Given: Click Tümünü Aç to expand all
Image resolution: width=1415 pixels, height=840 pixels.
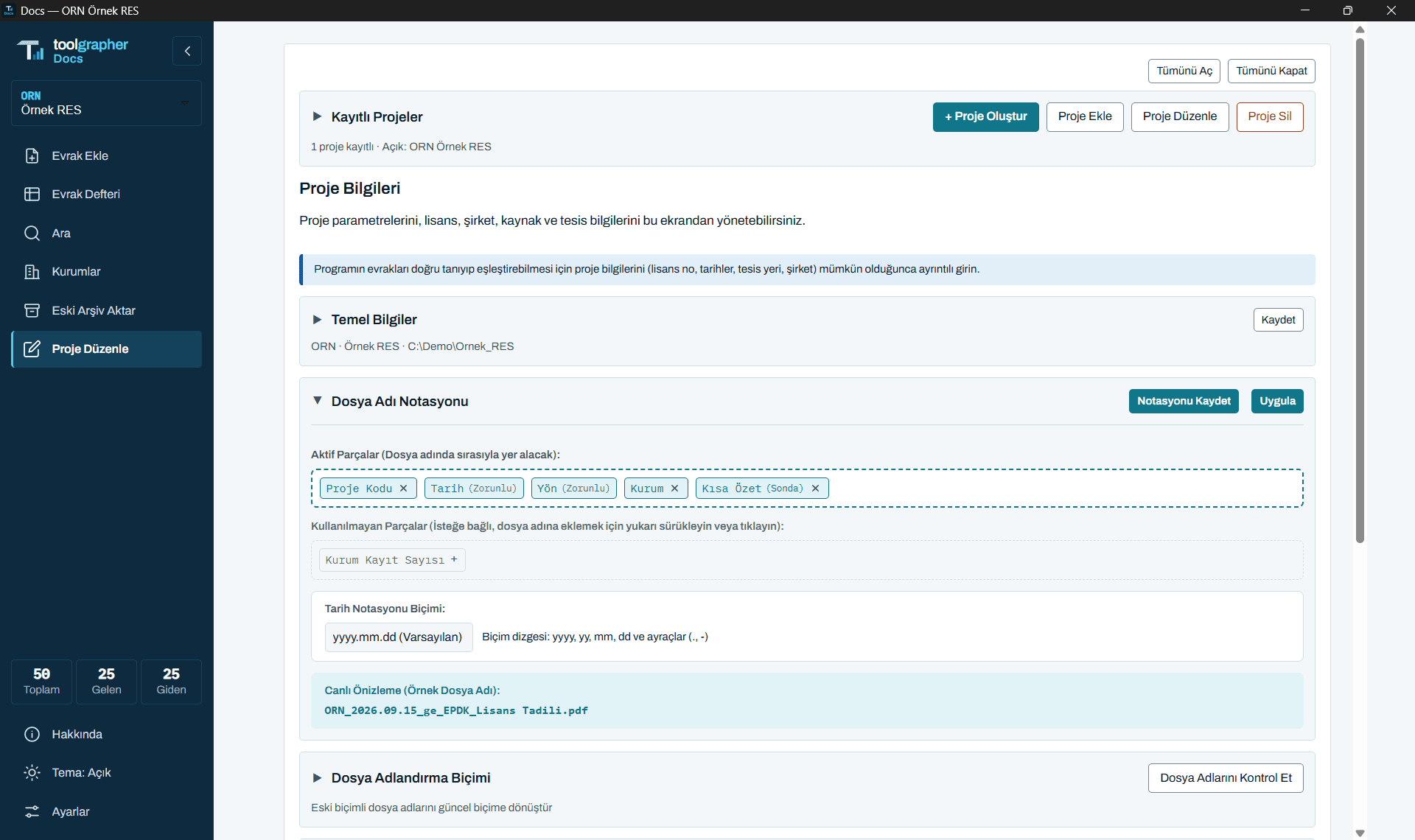Looking at the screenshot, I should tap(1184, 71).
